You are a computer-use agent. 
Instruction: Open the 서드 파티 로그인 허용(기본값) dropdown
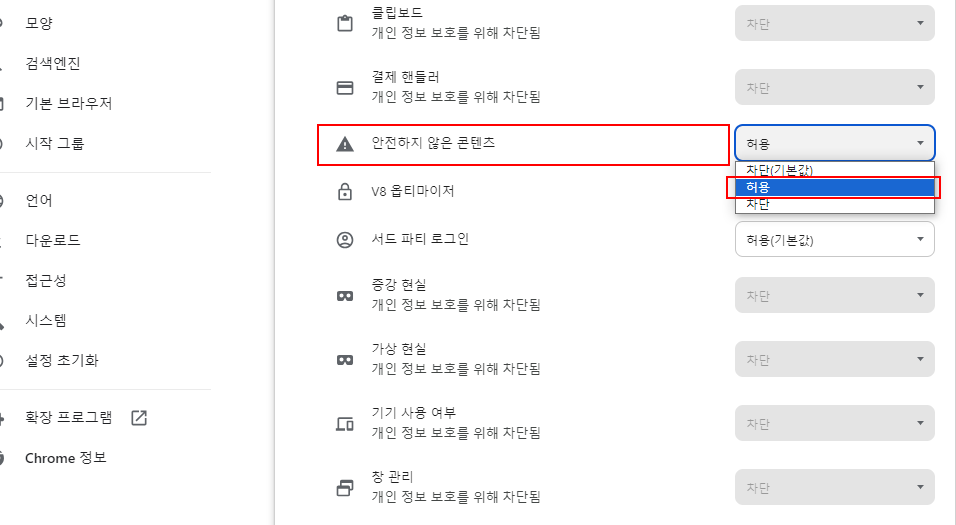(835, 239)
